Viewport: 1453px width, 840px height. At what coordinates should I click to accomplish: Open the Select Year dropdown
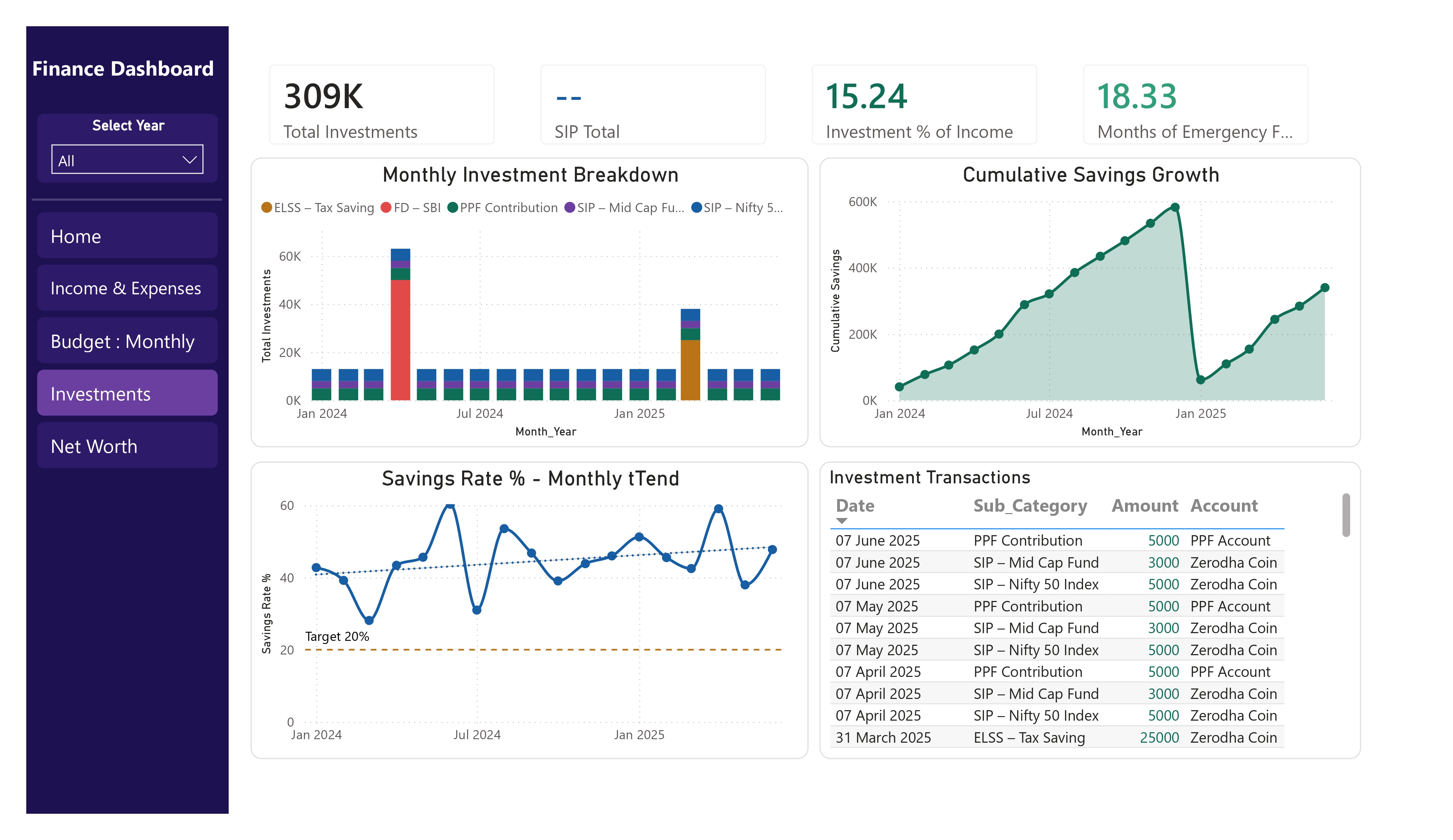tap(127, 160)
